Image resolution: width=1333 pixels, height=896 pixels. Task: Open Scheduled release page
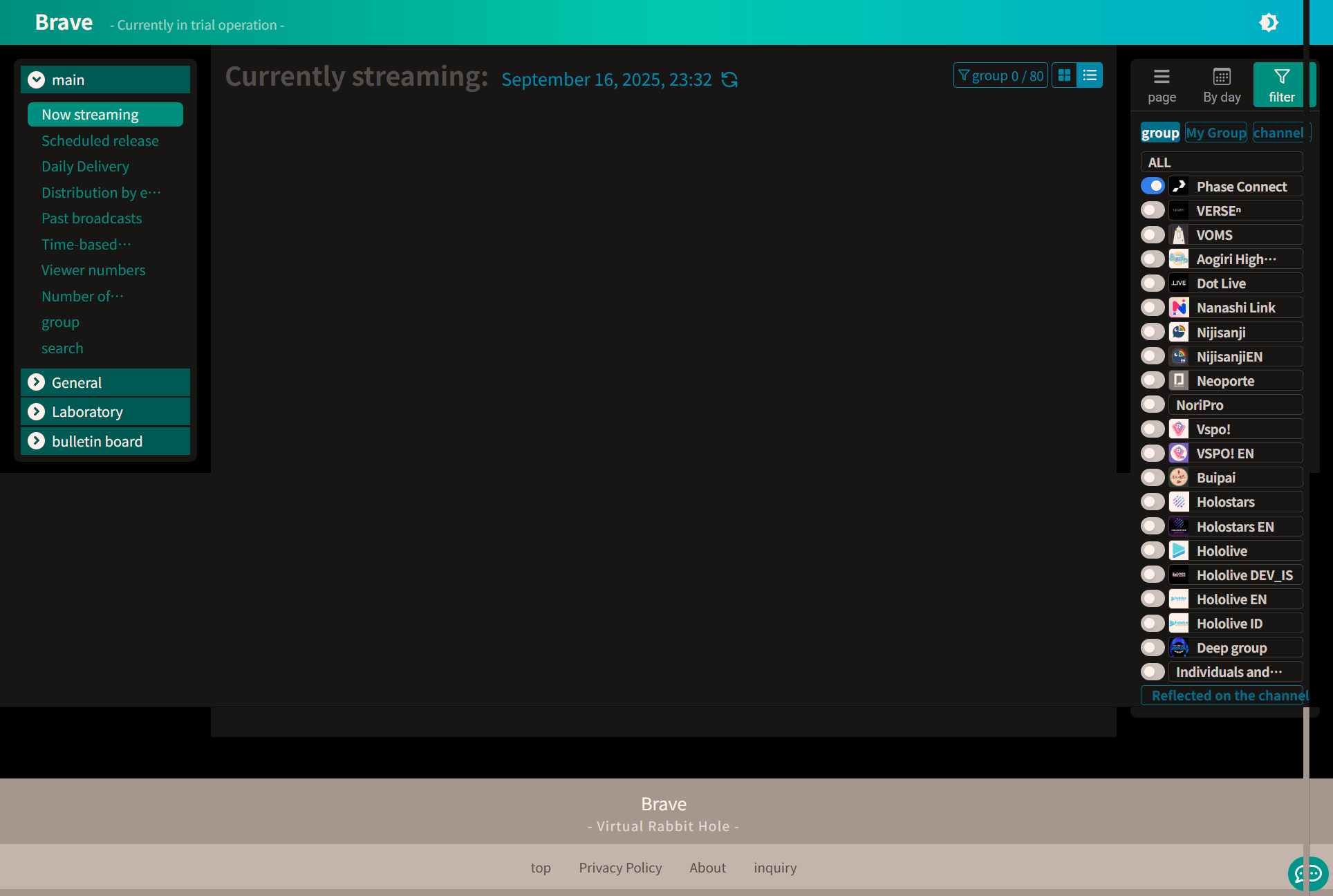[x=100, y=141]
